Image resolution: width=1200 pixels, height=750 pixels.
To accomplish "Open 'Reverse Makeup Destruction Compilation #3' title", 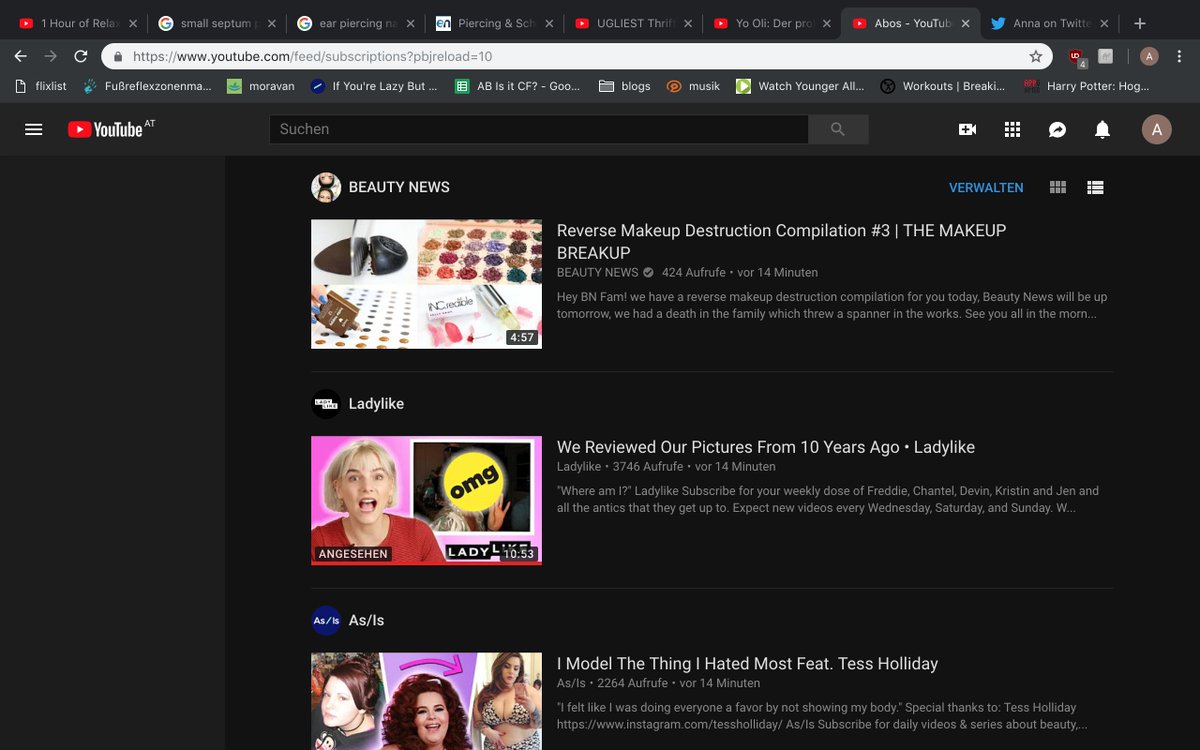I will click(x=781, y=241).
